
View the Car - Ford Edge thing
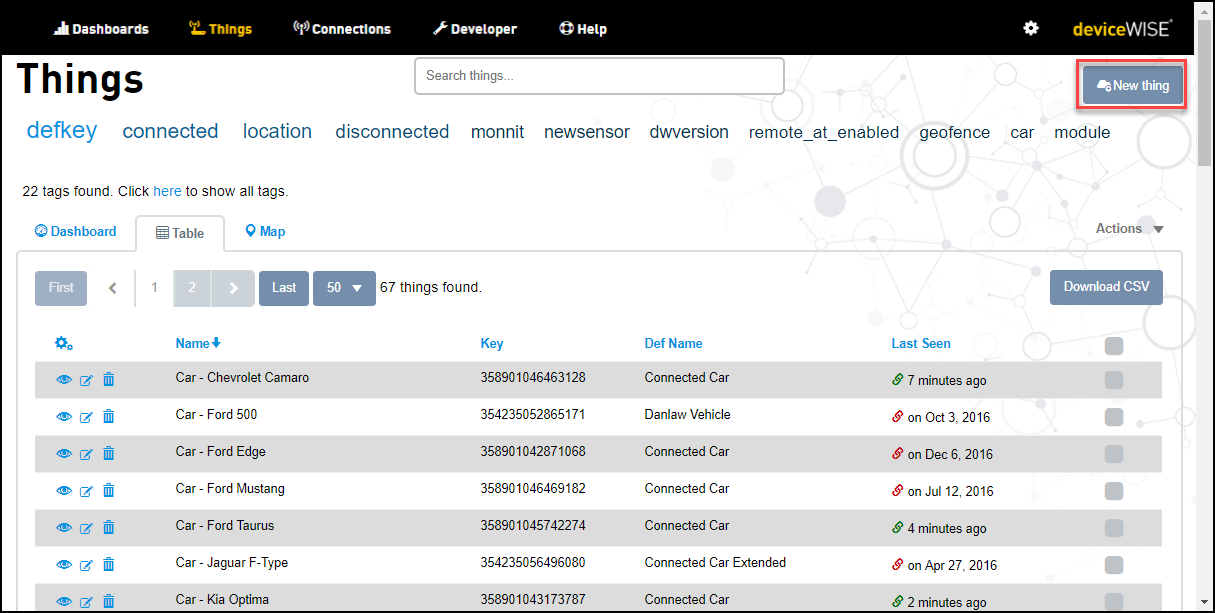click(64, 454)
